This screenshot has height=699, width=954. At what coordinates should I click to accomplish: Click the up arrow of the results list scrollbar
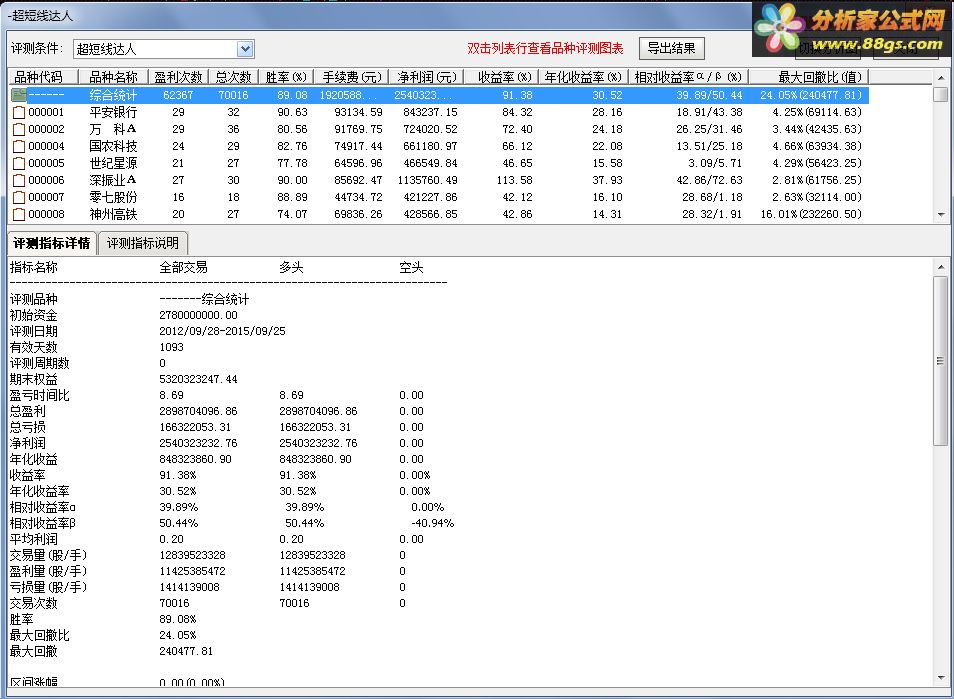coord(941,78)
